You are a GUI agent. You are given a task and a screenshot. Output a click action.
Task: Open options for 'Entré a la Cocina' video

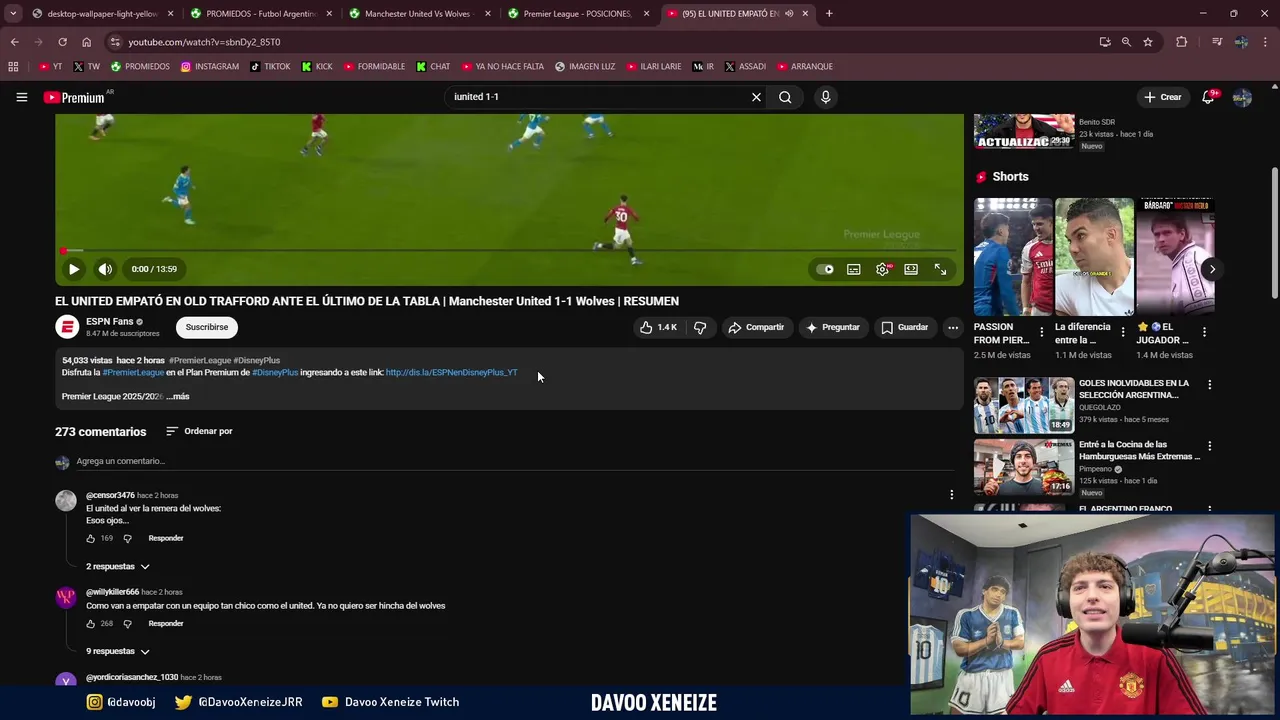1209,446
